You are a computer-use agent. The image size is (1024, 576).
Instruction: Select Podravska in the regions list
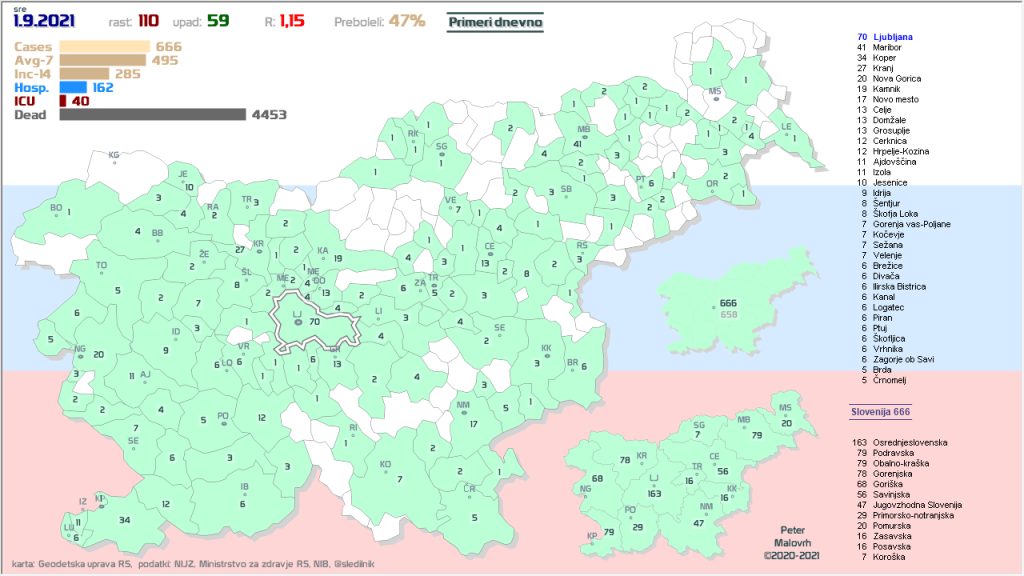click(x=895, y=453)
